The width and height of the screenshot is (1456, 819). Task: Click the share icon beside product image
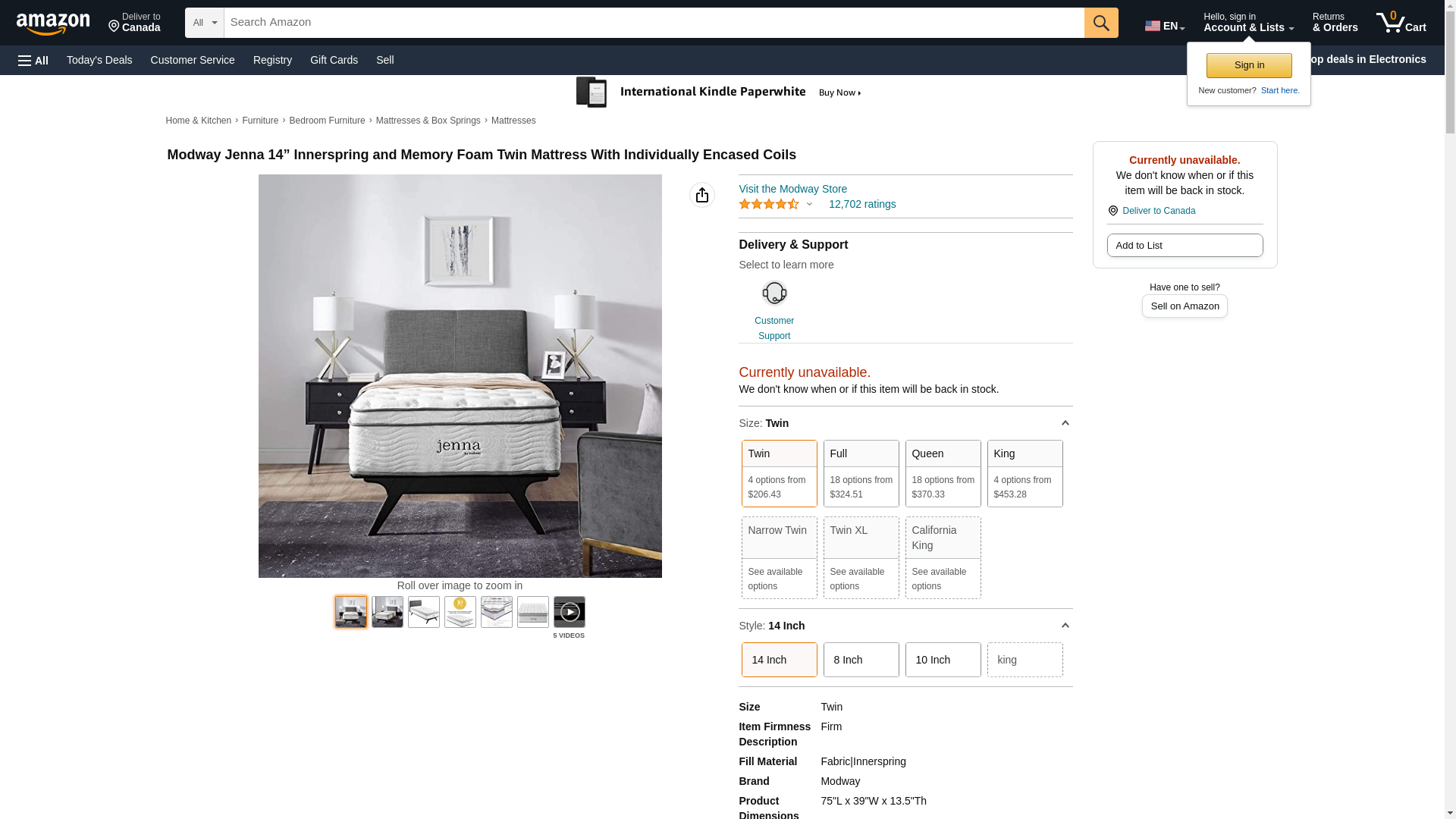point(702,195)
